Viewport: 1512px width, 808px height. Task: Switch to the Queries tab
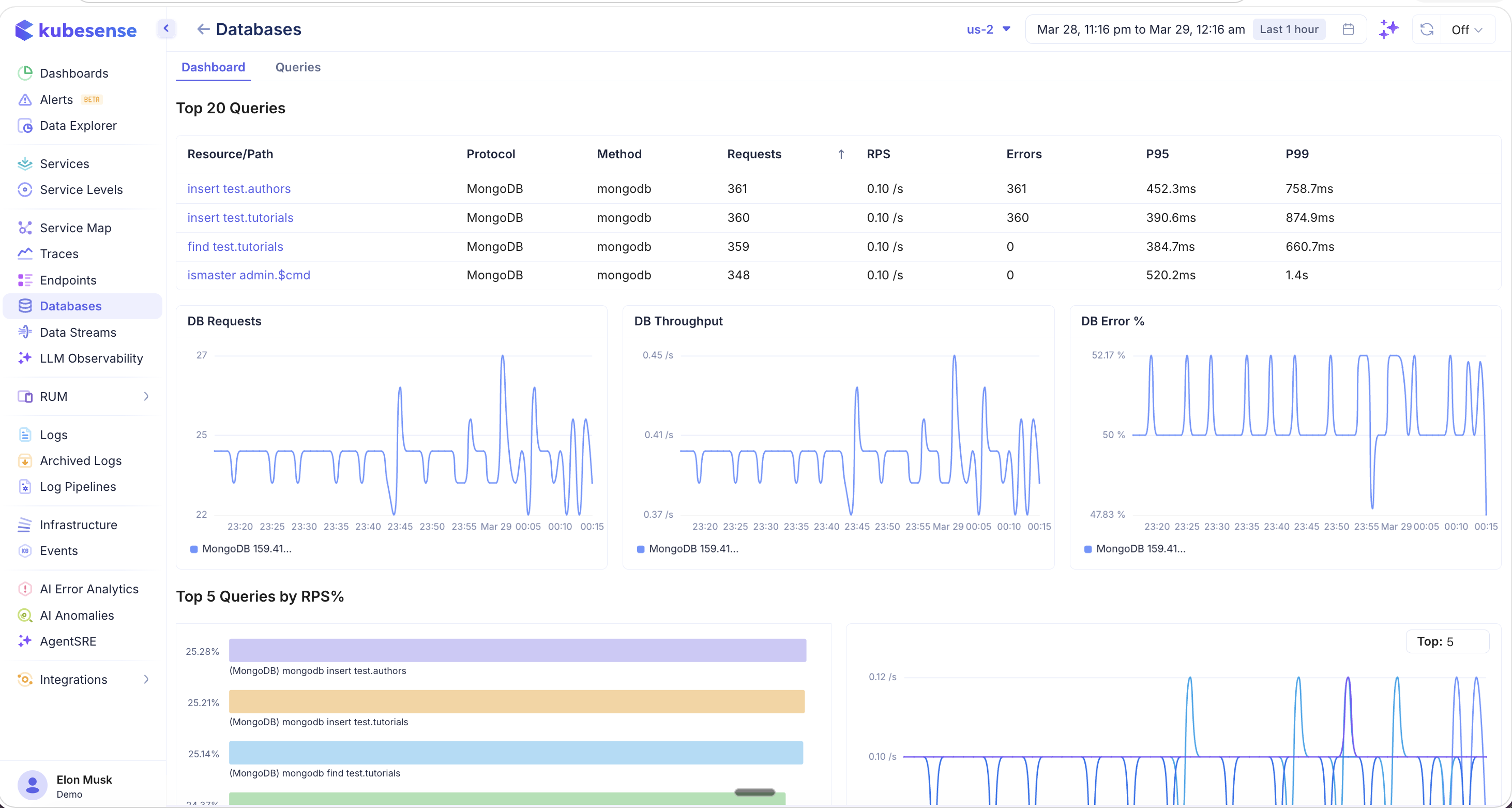(x=297, y=67)
